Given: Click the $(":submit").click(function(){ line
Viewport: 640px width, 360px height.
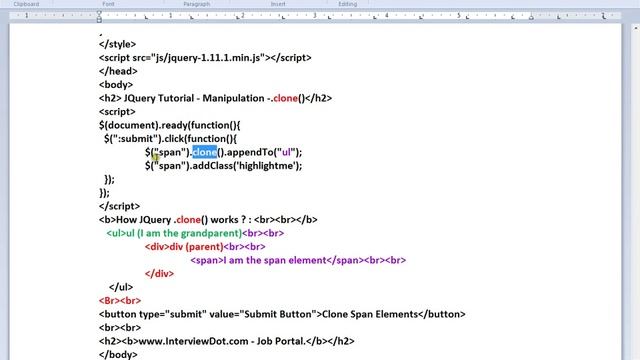Looking at the screenshot, I should 170,138.
